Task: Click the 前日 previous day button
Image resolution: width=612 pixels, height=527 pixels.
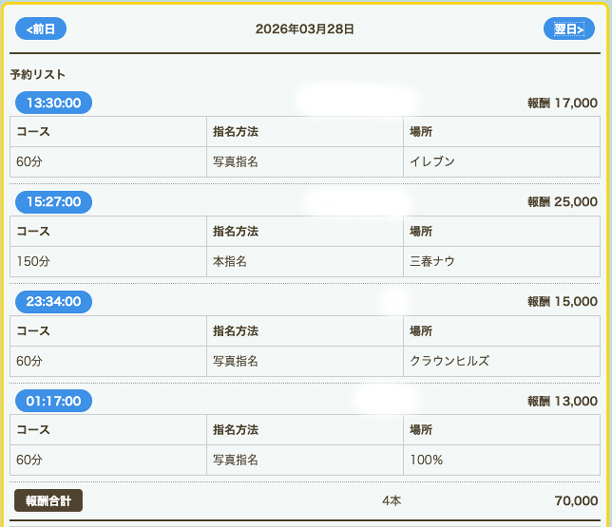Action: 40,29
